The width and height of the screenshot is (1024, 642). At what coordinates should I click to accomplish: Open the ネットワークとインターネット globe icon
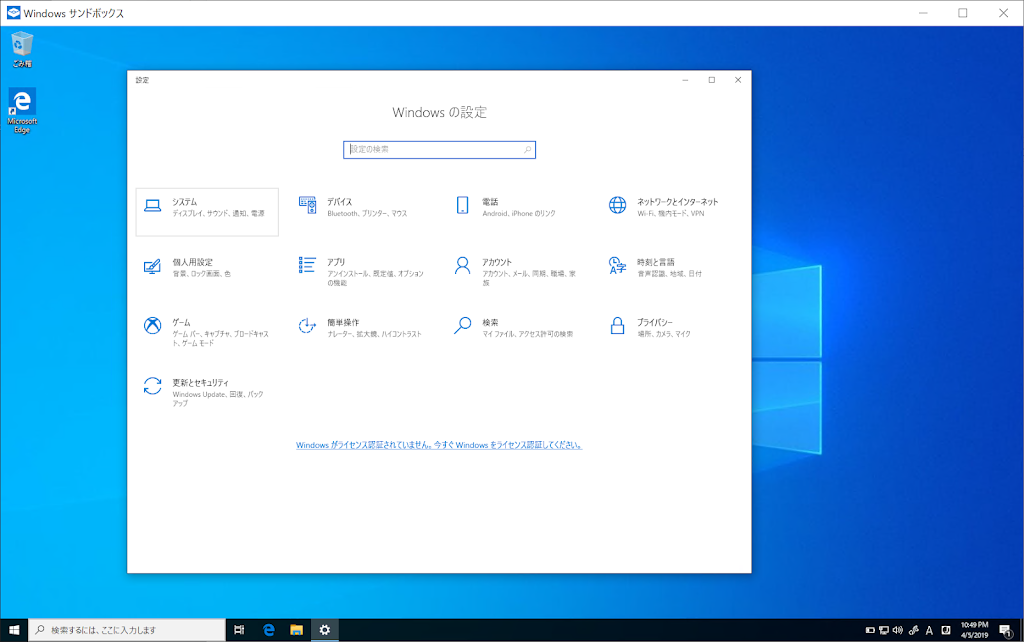pos(617,205)
